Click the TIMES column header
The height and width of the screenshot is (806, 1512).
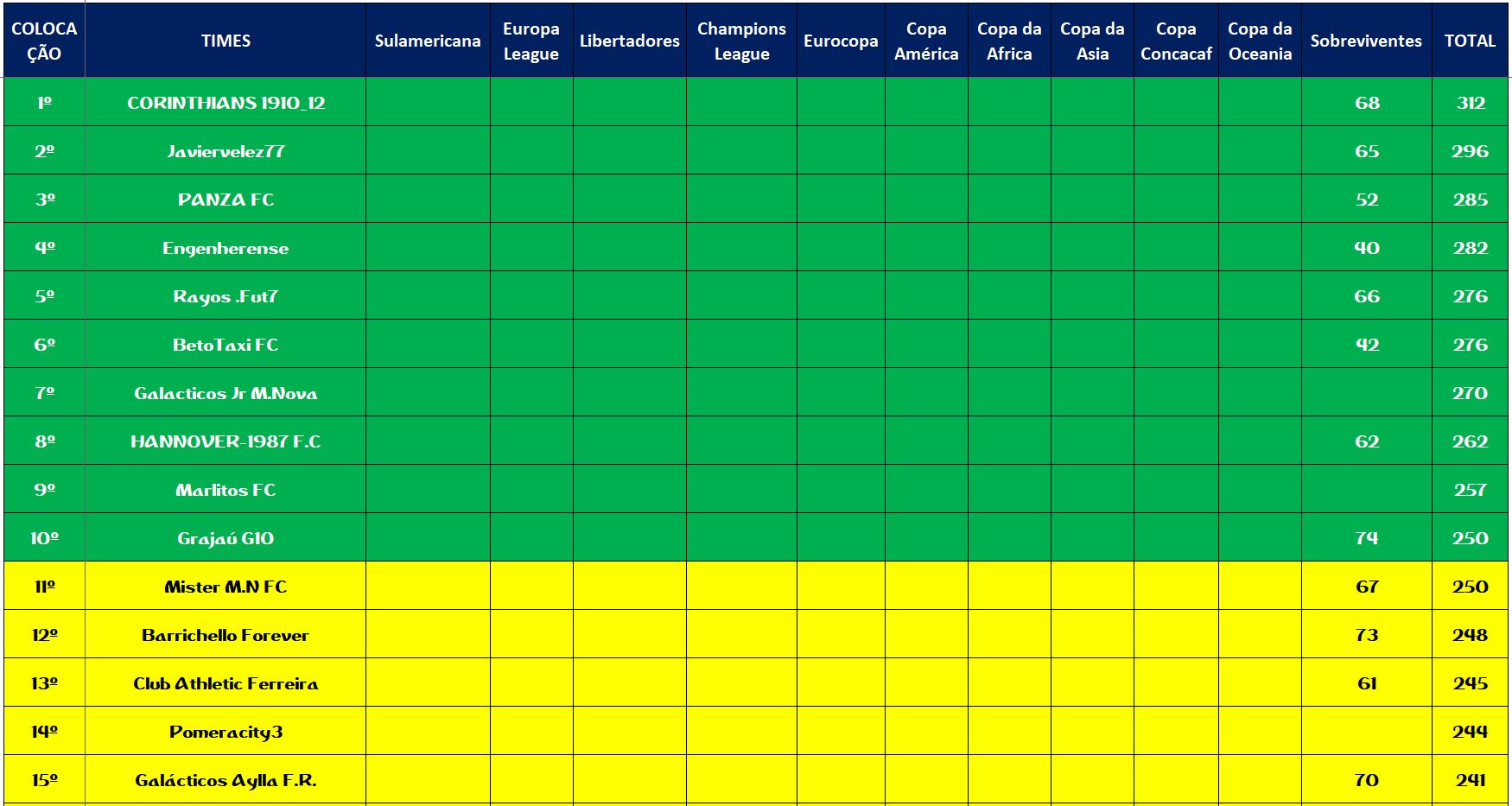click(226, 41)
